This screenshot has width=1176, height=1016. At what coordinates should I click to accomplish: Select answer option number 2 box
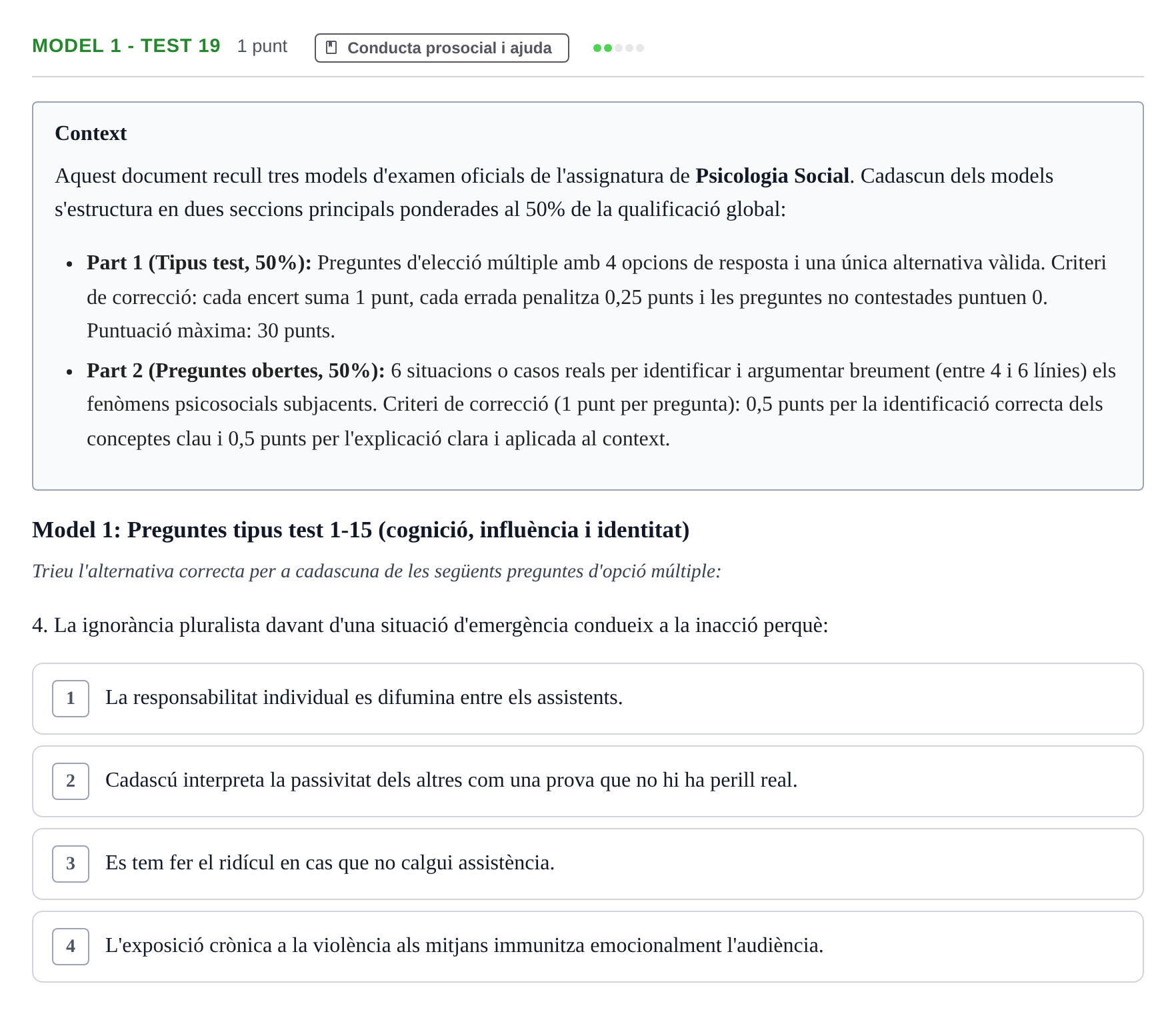(71, 781)
